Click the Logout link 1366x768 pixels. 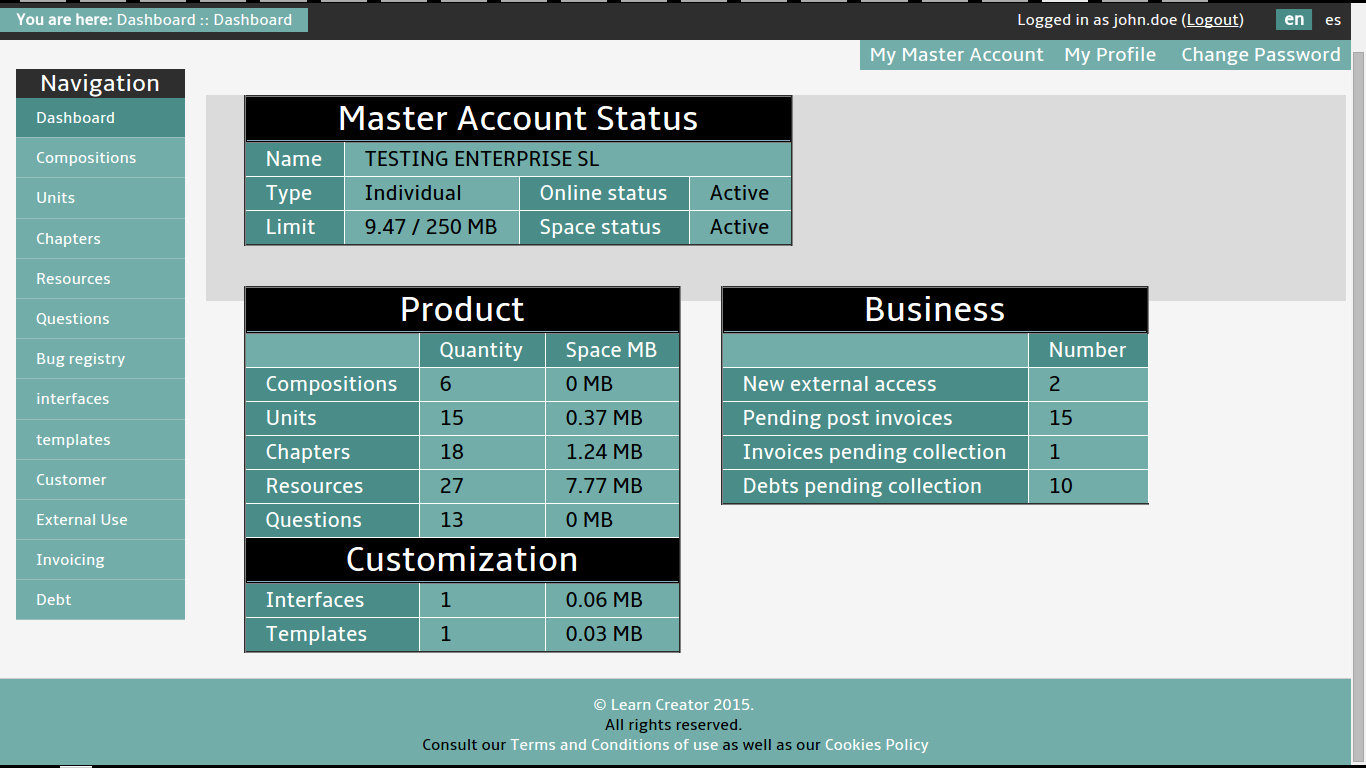point(1213,20)
